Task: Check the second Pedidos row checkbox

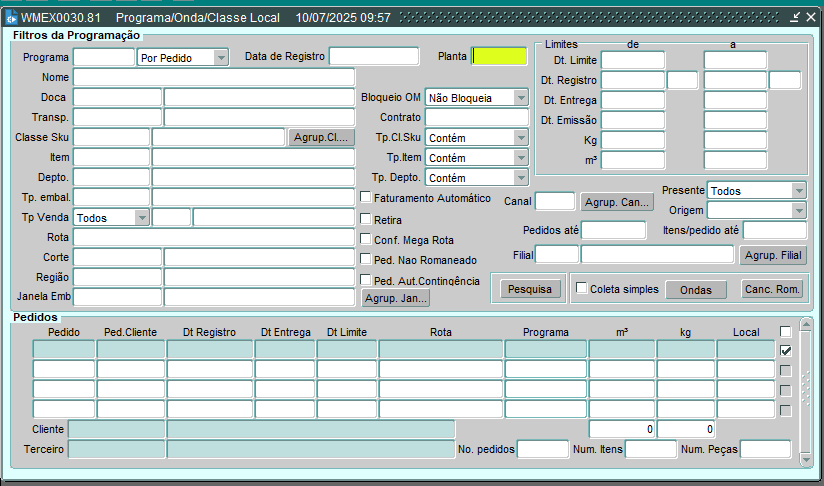Action: click(x=786, y=370)
